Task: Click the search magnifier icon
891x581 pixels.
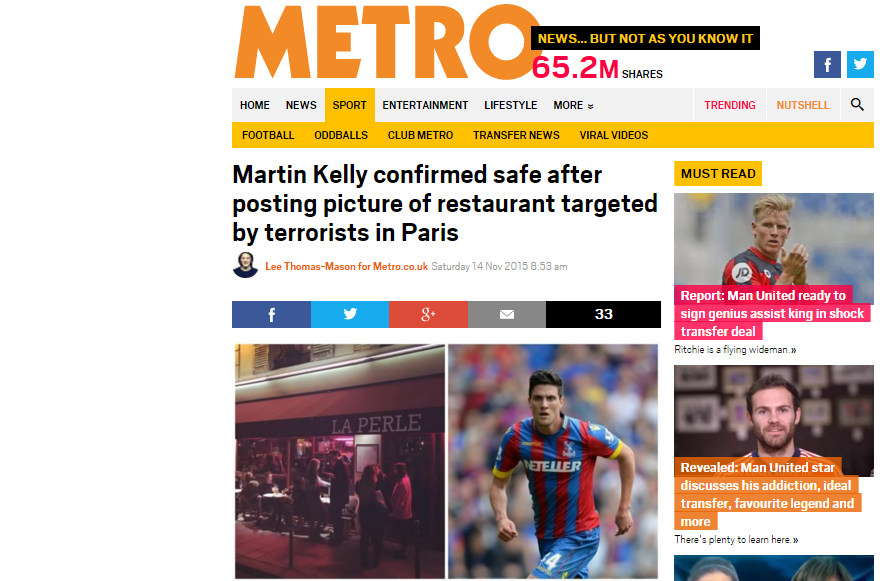Action: (x=857, y=105)
